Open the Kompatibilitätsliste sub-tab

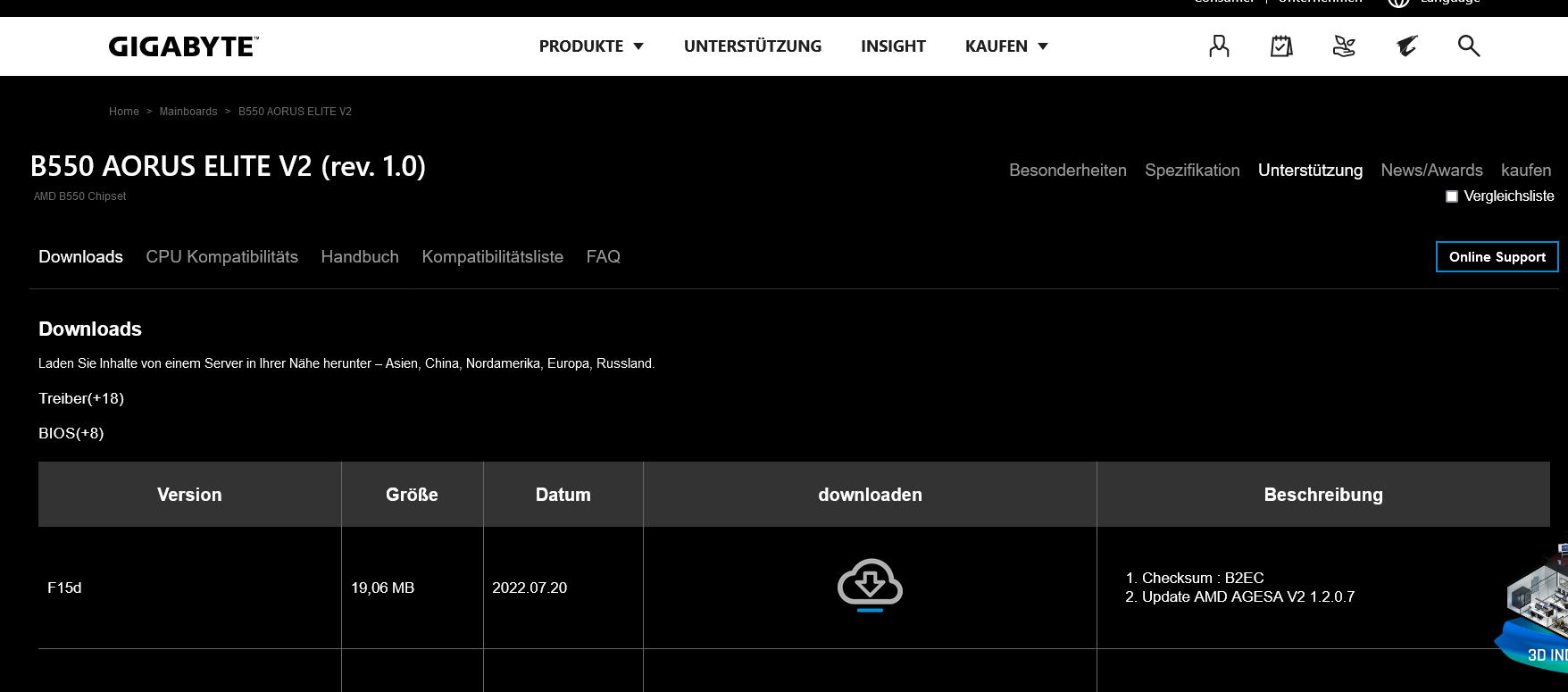(493, 257)
